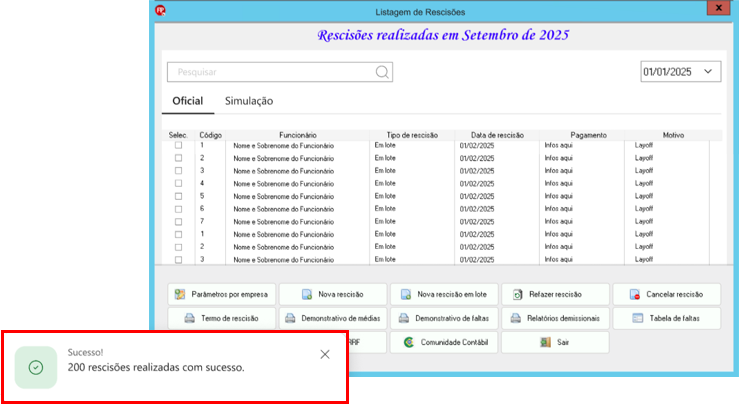Viewport: 739px width, 404px height.
Task: Click the Parâmetros por empresa icon button
Action: coord(222,294)
